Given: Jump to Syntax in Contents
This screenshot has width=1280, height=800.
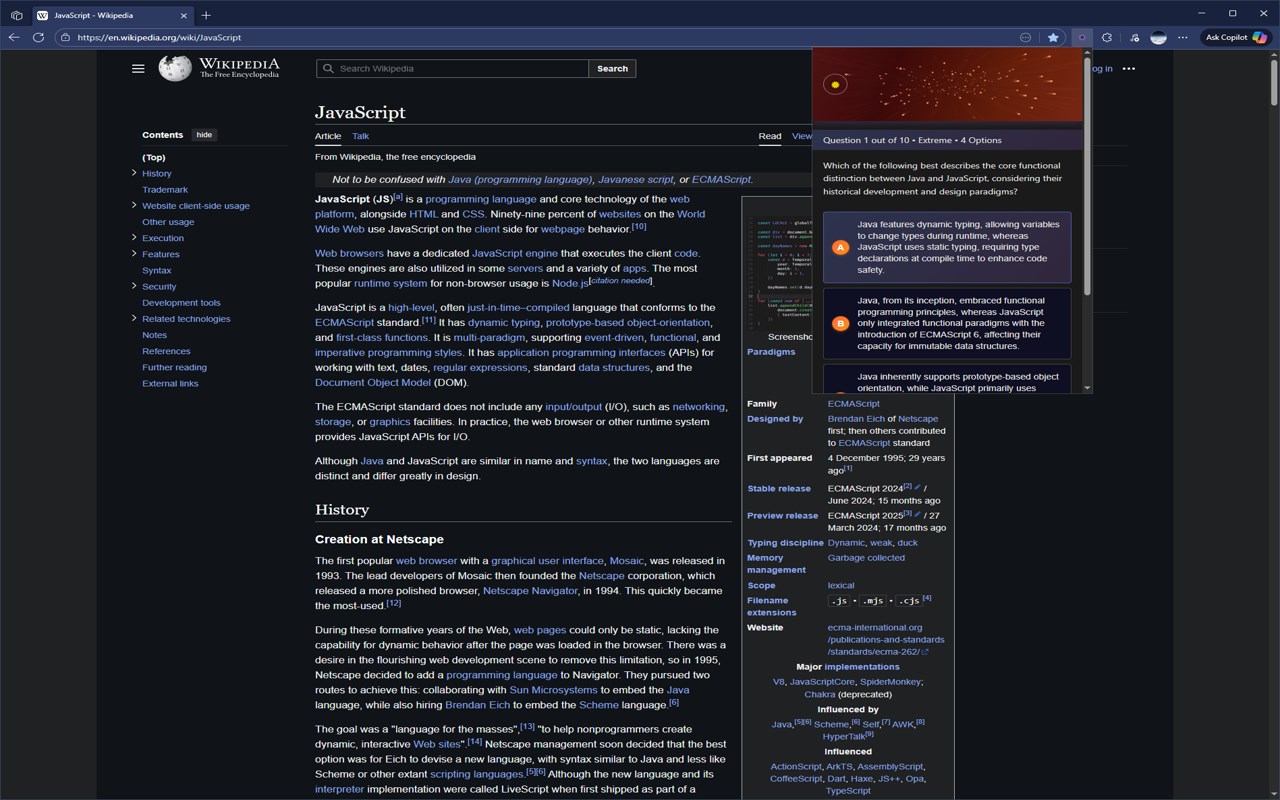Looking at the screenshot, I should [157, 270].
